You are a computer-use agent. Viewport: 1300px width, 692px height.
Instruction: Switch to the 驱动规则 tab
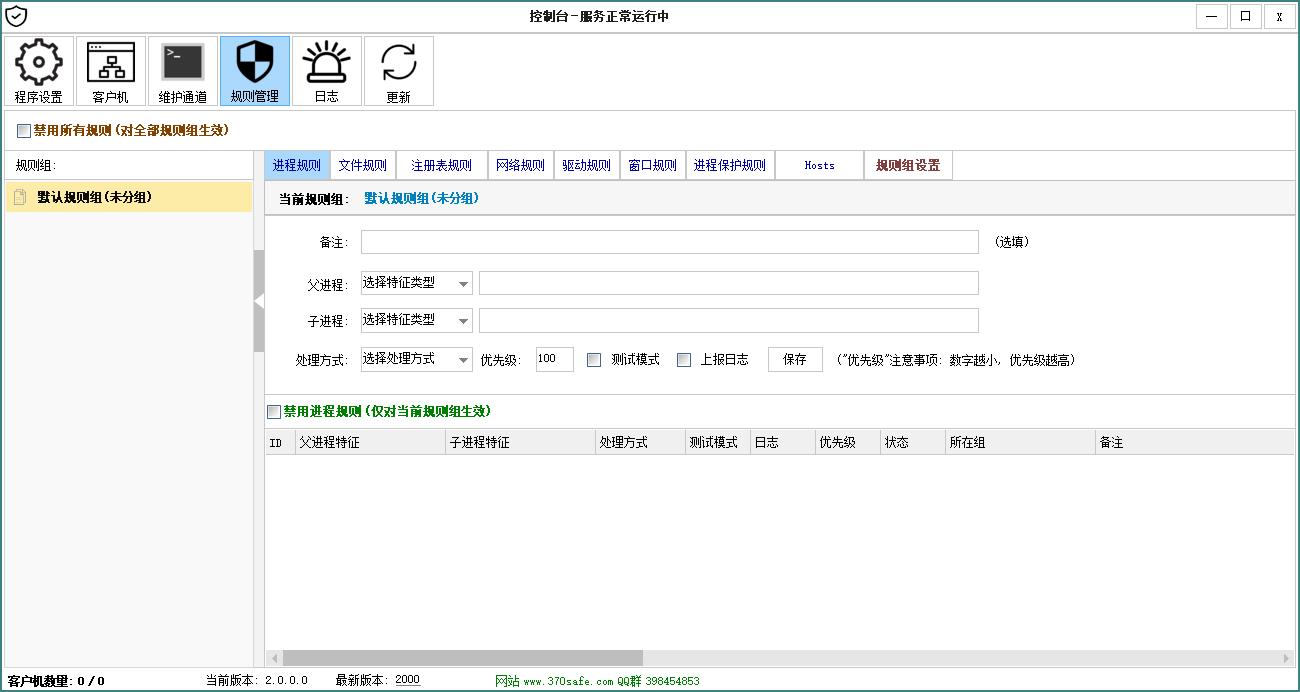[x=587, y=166]
